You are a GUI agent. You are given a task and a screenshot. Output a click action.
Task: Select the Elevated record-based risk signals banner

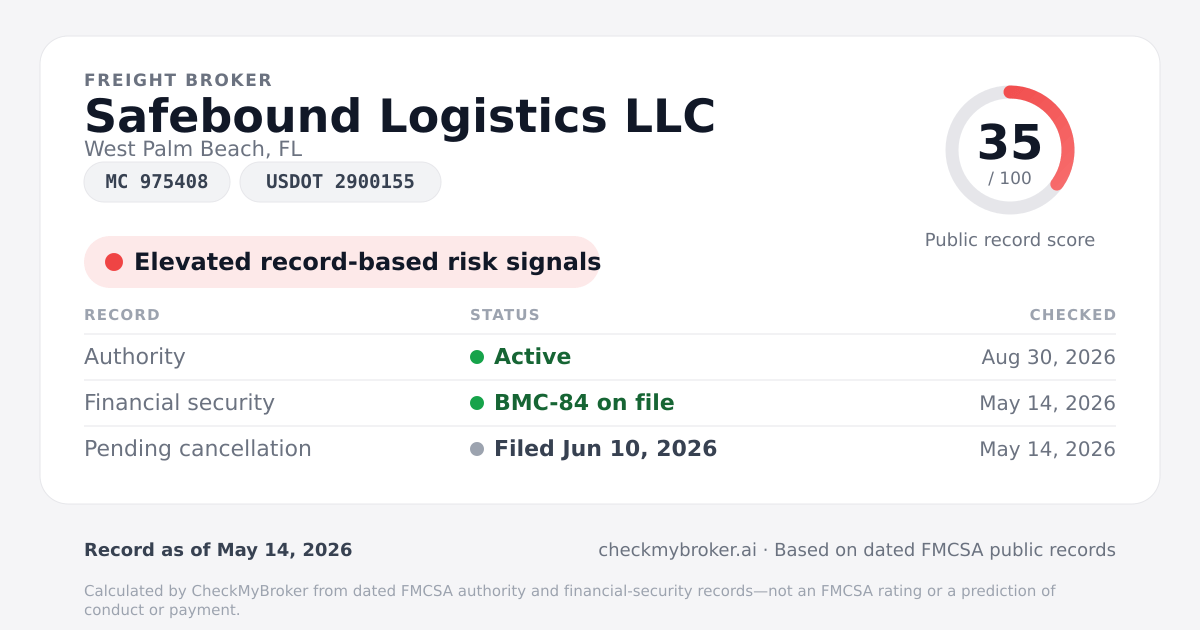coord(342,262)
